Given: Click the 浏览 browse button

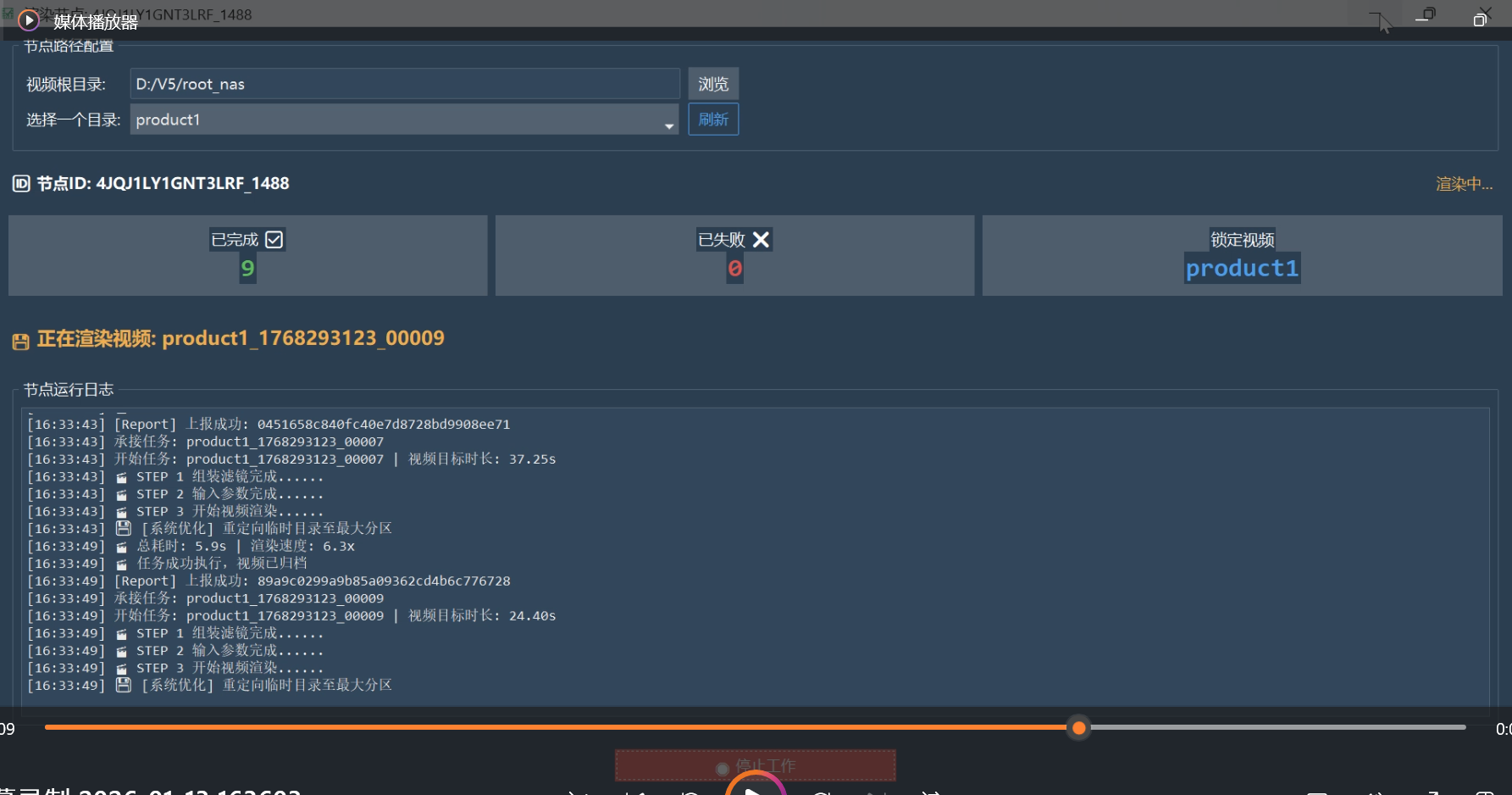Looking at the screenshot, I should 713,84.
